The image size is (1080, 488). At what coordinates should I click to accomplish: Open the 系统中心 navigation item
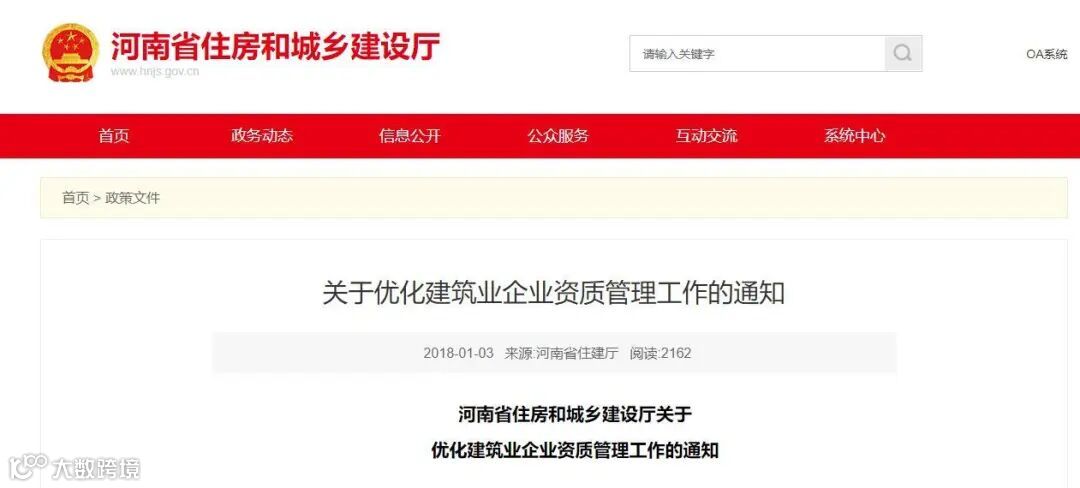854,136
